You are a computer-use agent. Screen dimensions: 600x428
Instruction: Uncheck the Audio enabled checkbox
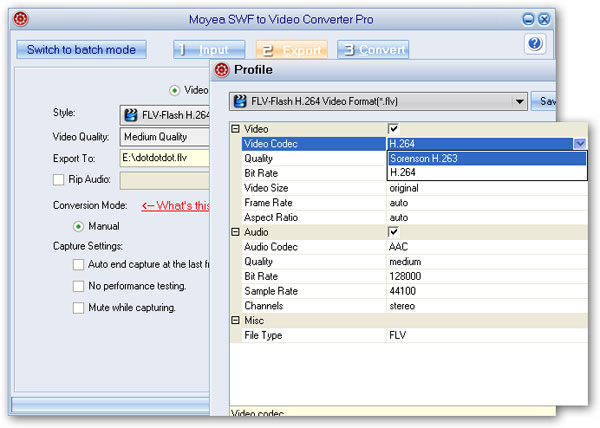(393, 232)
